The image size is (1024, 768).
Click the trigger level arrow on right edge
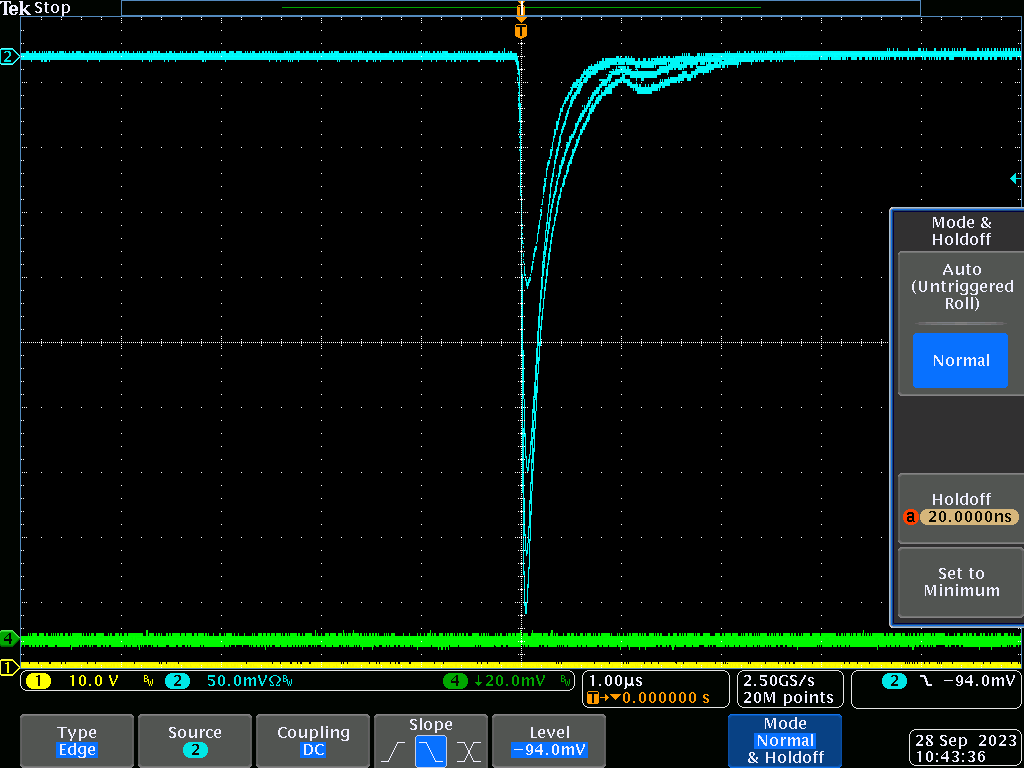pyautogui.click(x=1015, y=178)
